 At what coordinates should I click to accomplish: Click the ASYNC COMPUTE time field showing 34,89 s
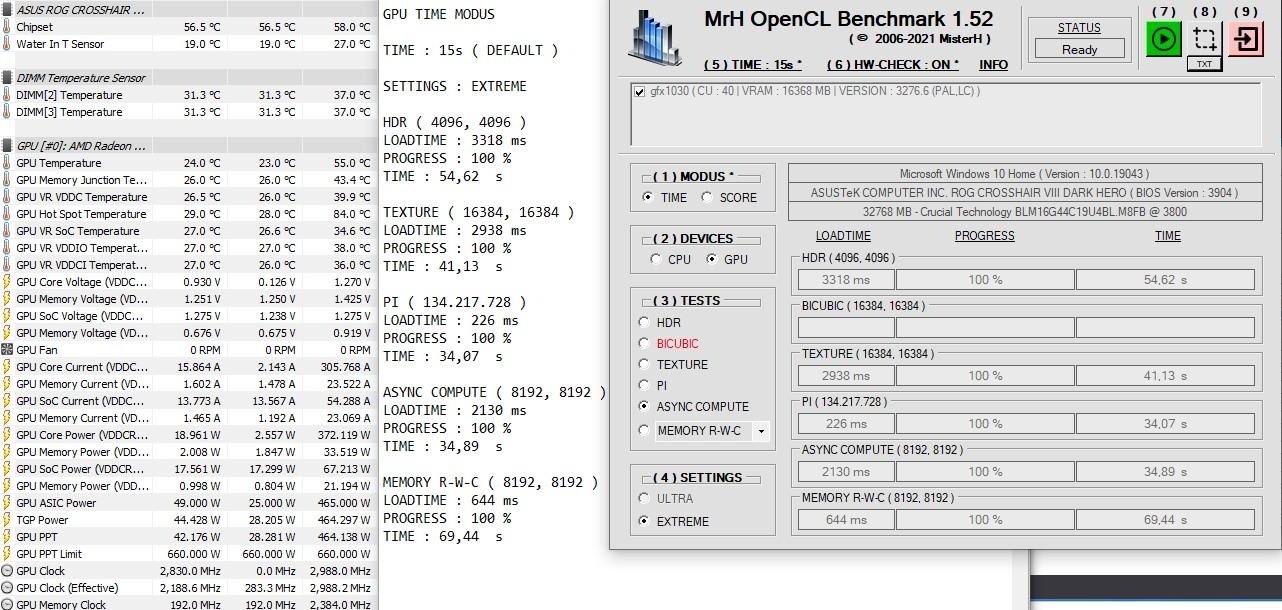[x=1165, y=472]
